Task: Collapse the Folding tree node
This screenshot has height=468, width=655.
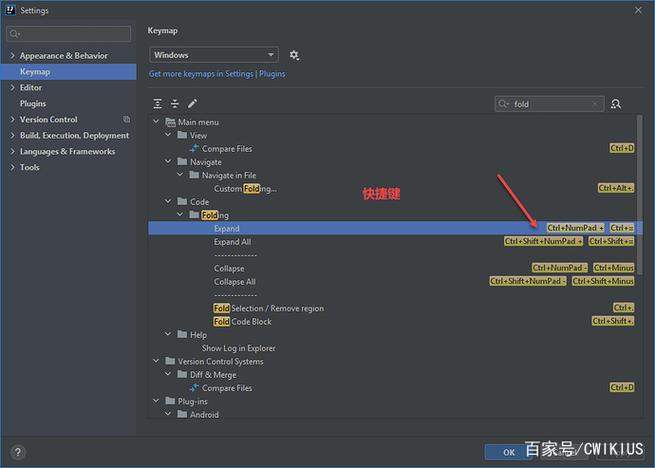Action: pos(180,215)
